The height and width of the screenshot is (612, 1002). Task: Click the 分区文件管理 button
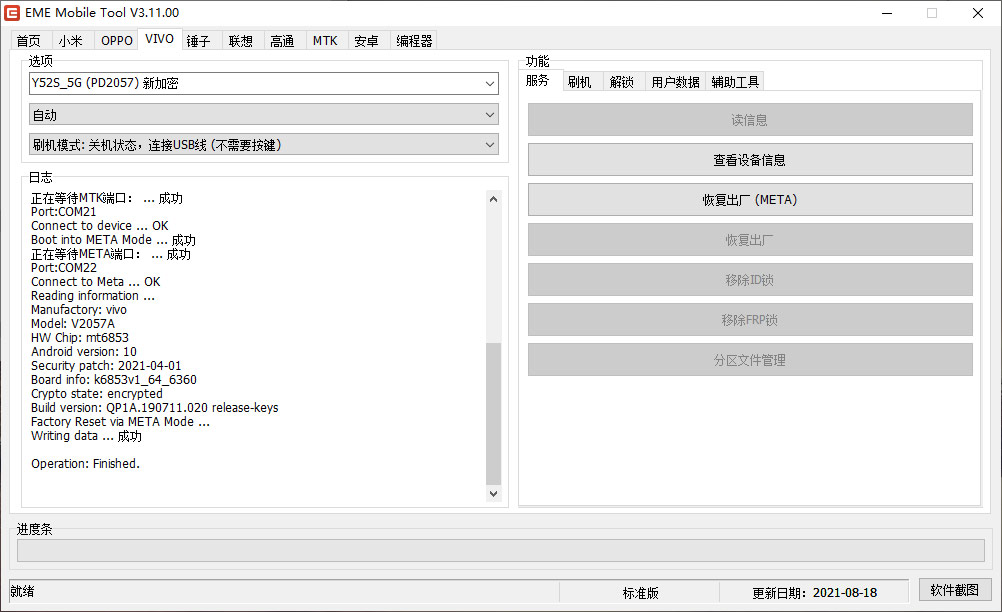coord(750,360)
